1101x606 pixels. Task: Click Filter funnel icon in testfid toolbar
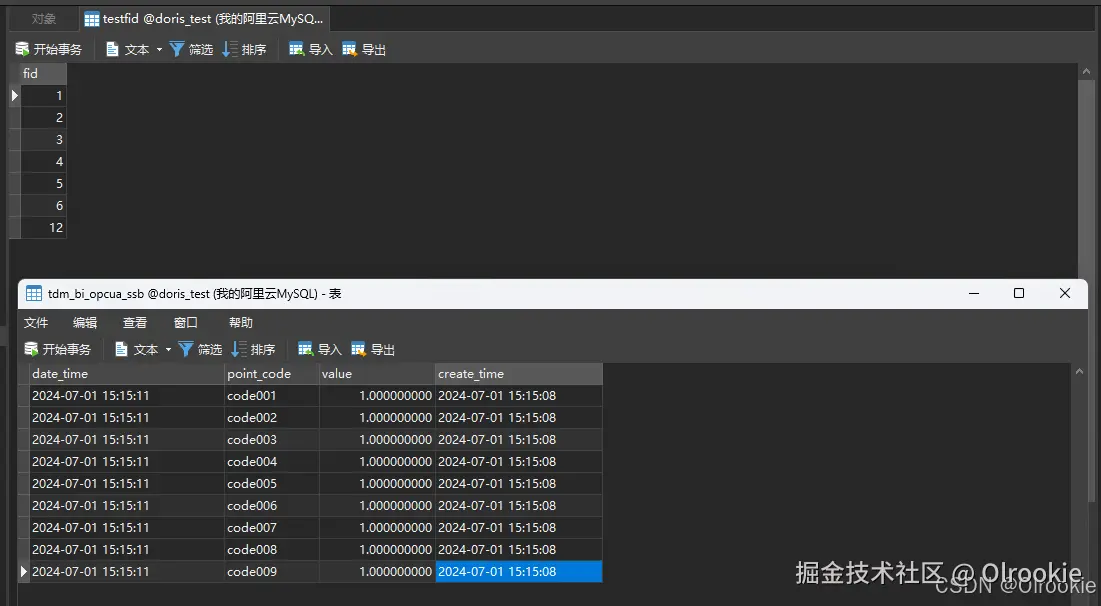pos(177,49)
